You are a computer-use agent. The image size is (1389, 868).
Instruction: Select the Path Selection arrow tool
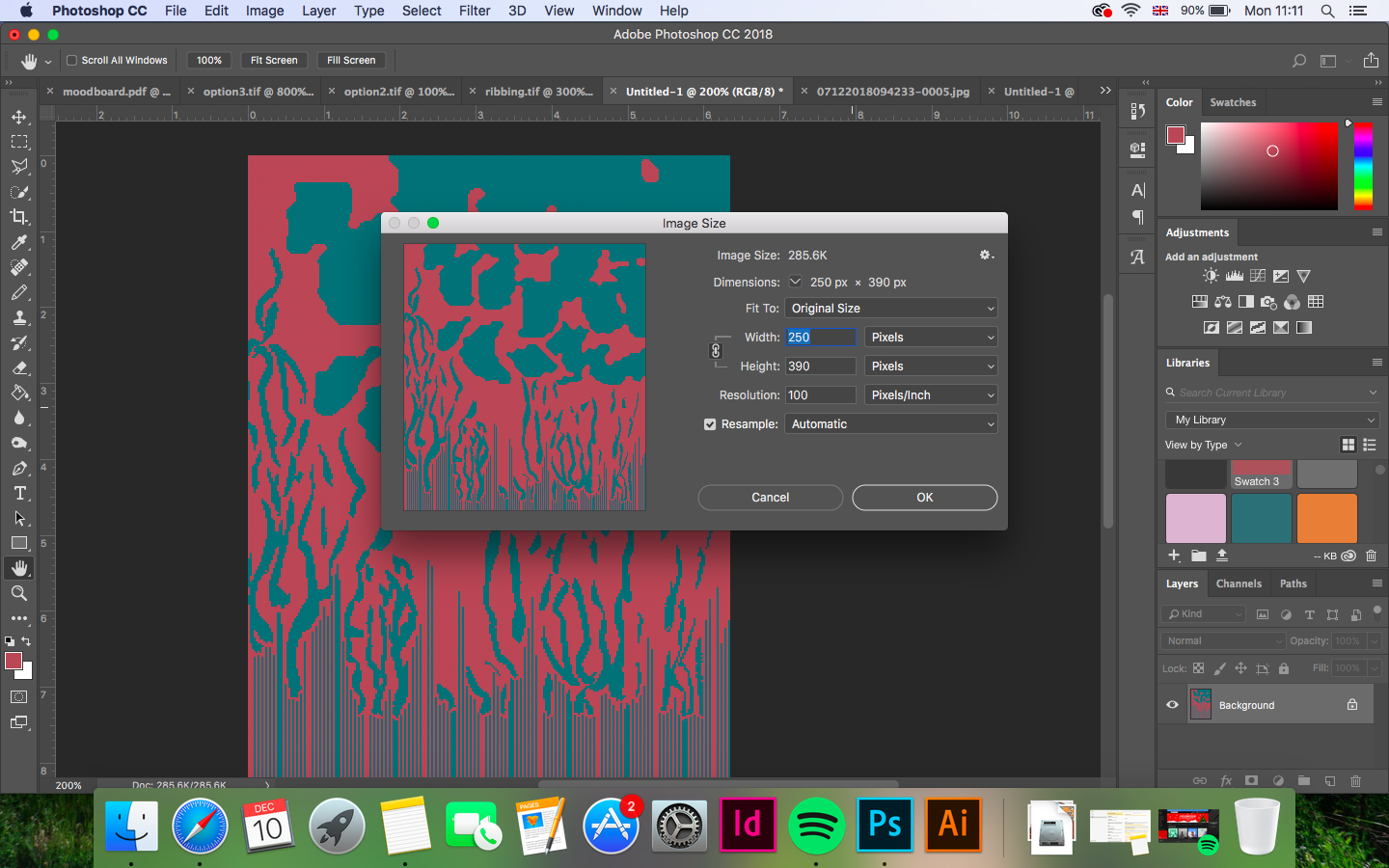19,518
